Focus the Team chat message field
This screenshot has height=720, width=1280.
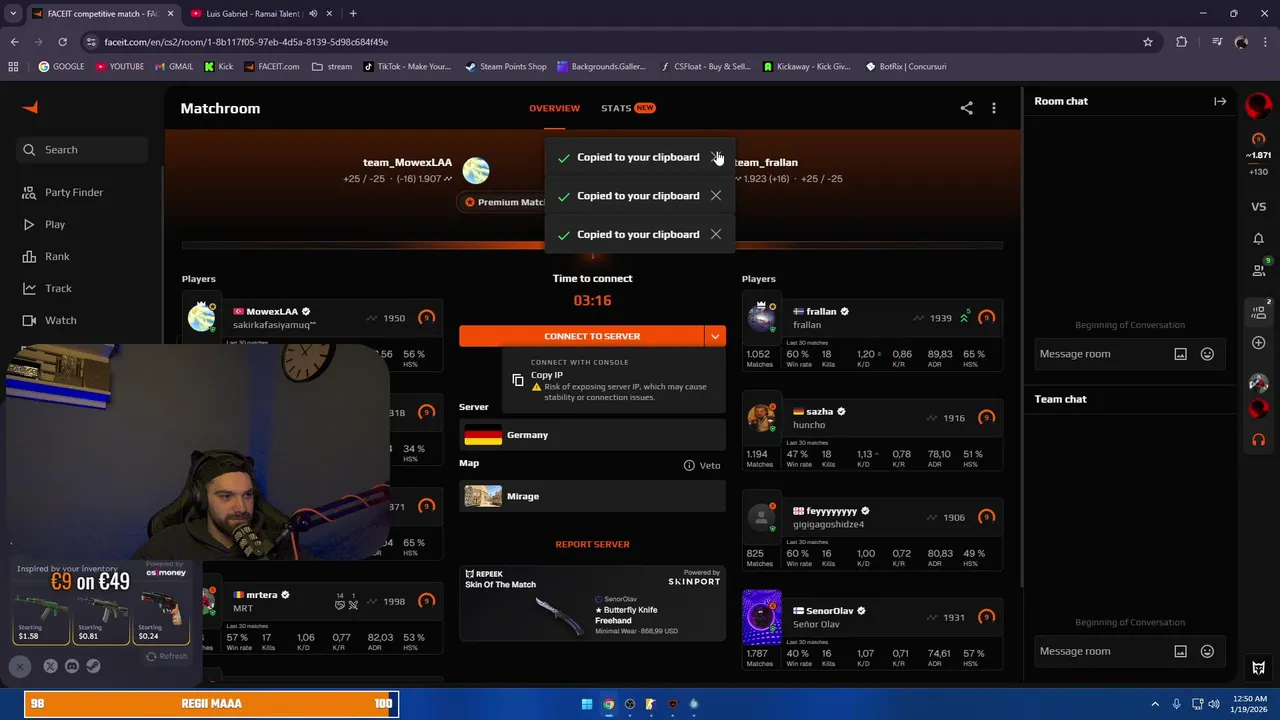[1102, 651]
